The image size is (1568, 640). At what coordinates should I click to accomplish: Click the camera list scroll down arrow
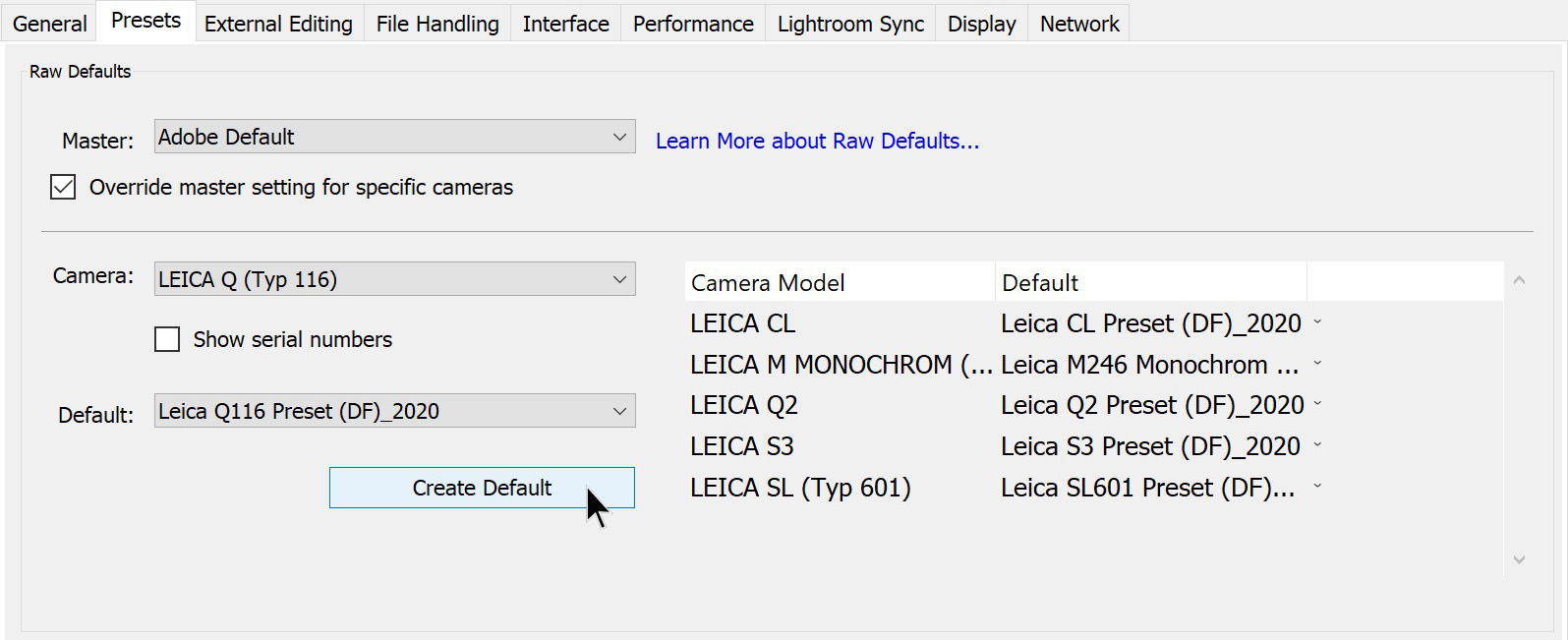click(1519, 559)
